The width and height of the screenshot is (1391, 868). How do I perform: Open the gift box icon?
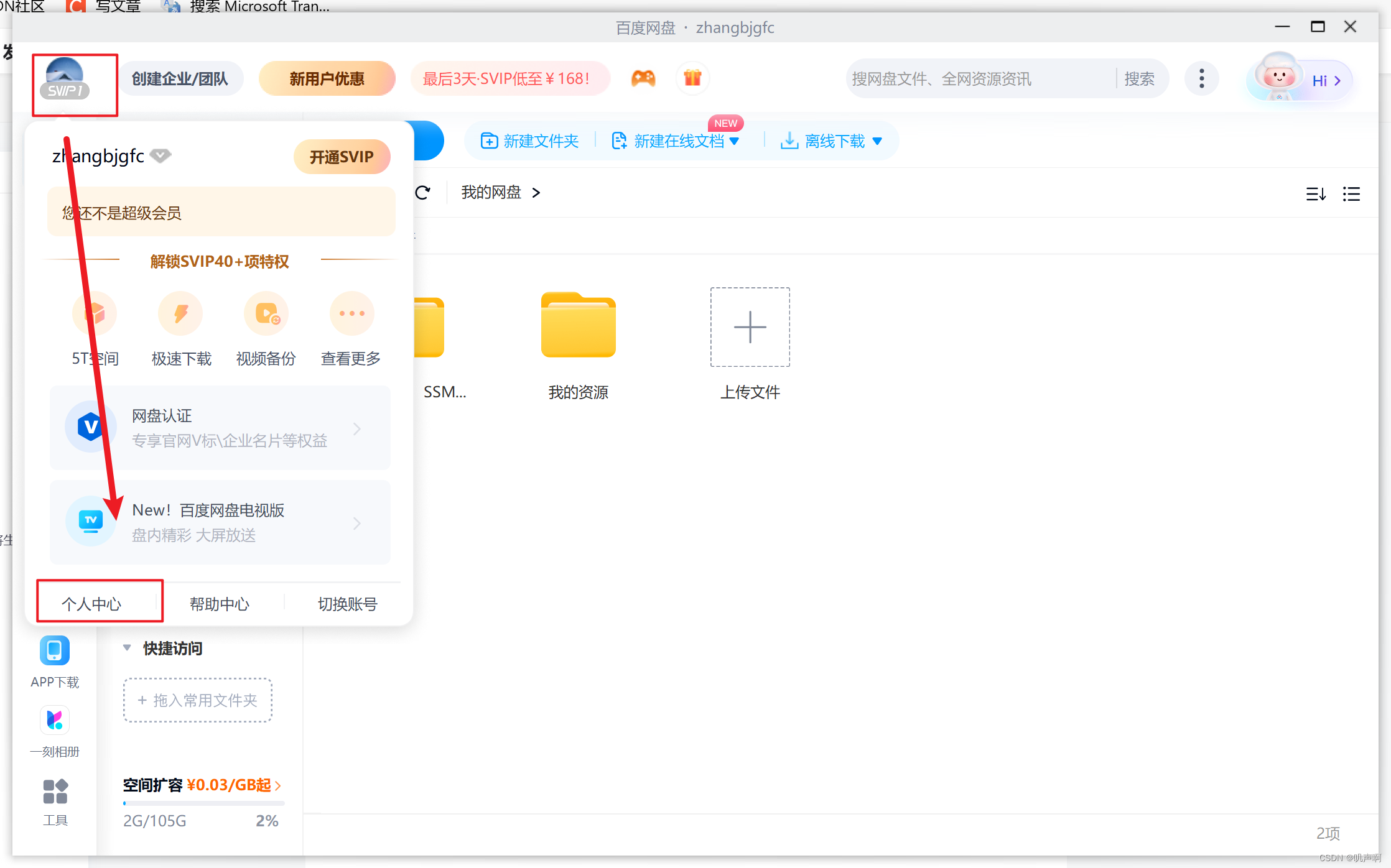pos(692,78)
